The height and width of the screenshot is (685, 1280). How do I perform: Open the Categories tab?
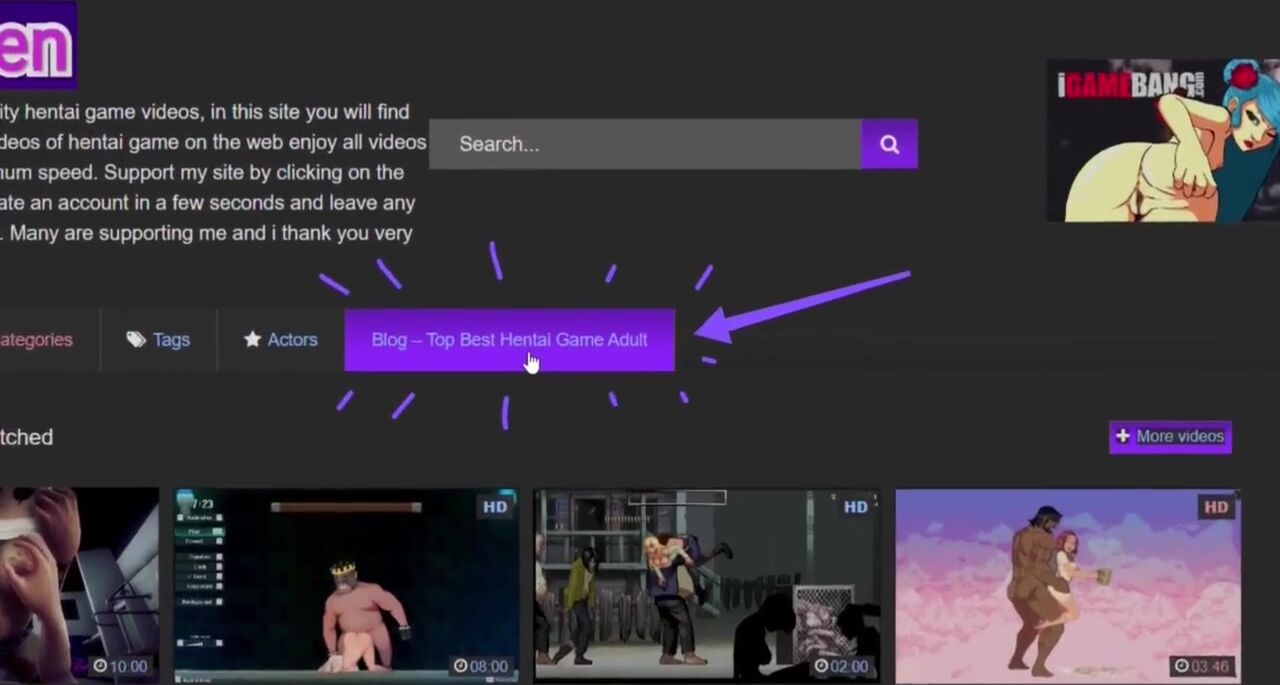pos(37,340)
